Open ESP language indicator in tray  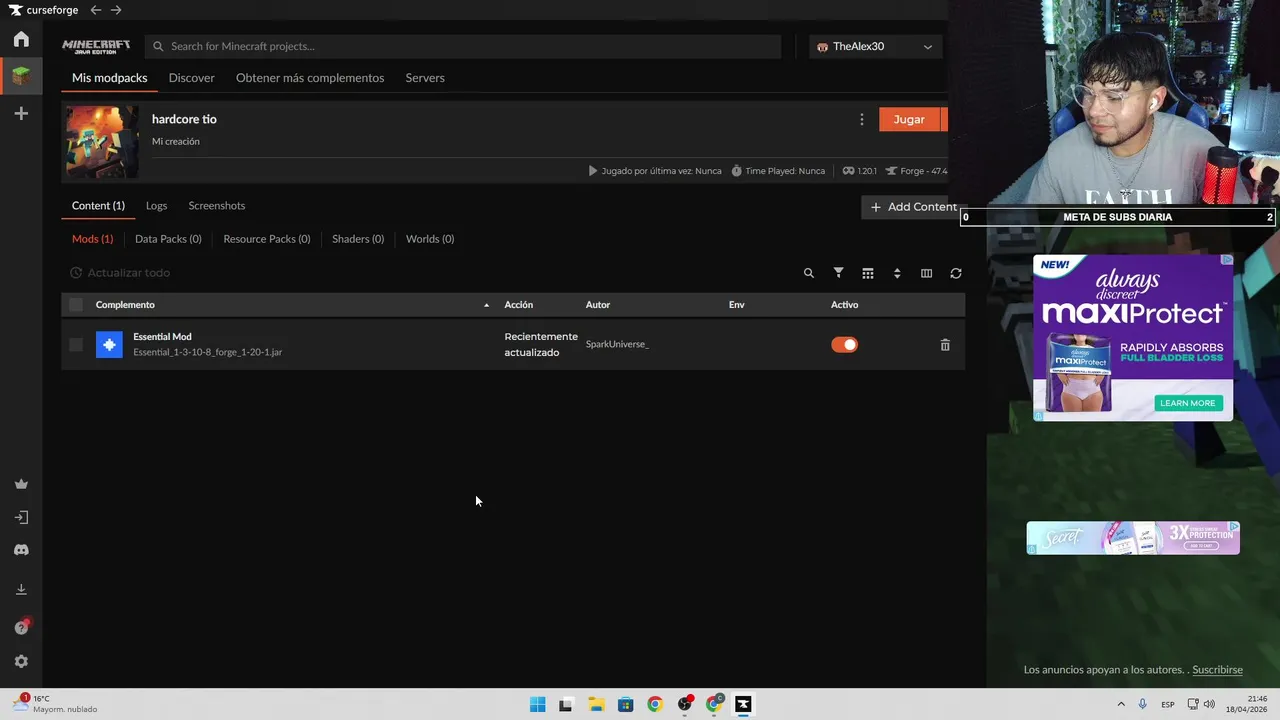click(x=1167, y=704)
